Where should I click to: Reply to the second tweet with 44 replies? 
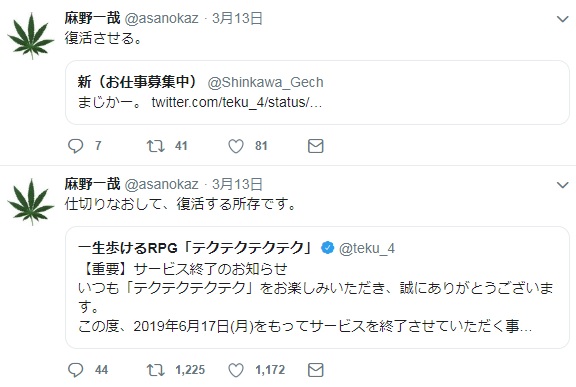(76, 370)
